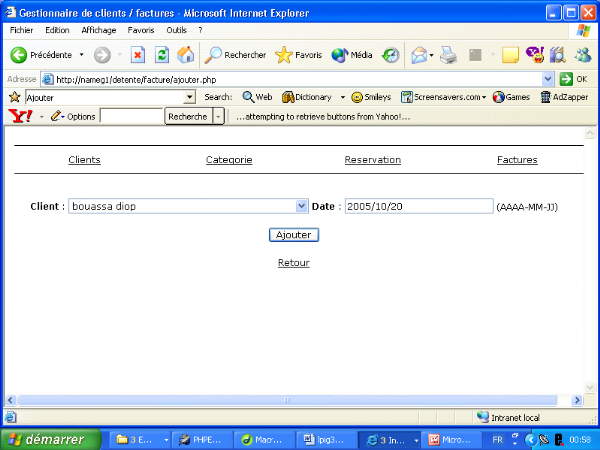The height and width of the screenshot is (450, 600).
Task: Open the Historique clock icon
Action: pos(391,55)
